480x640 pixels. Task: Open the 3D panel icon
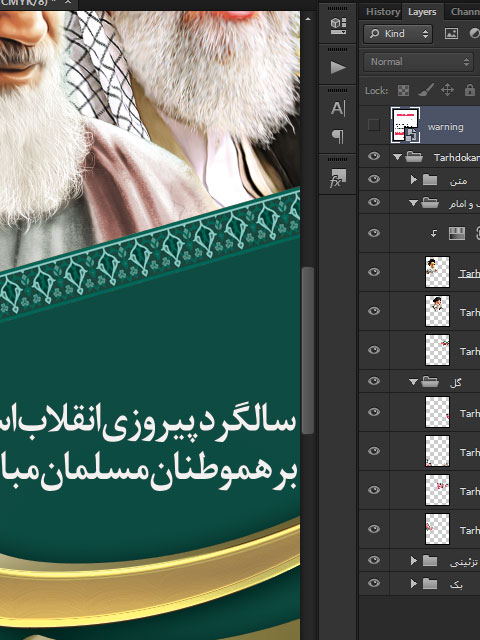point(338,26)
